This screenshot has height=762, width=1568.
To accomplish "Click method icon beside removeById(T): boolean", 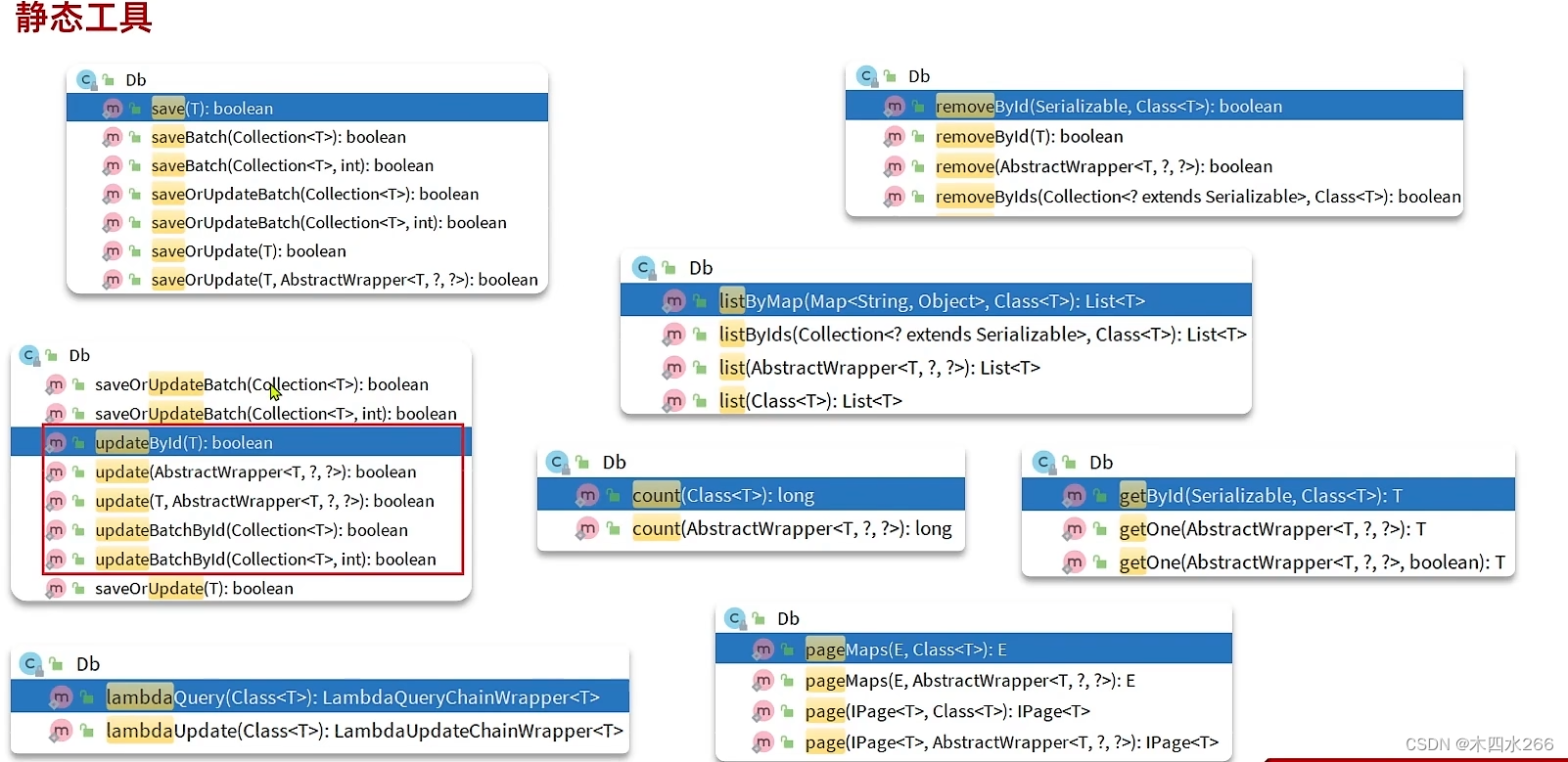I will pyautogui.click(x=895, y=137).
